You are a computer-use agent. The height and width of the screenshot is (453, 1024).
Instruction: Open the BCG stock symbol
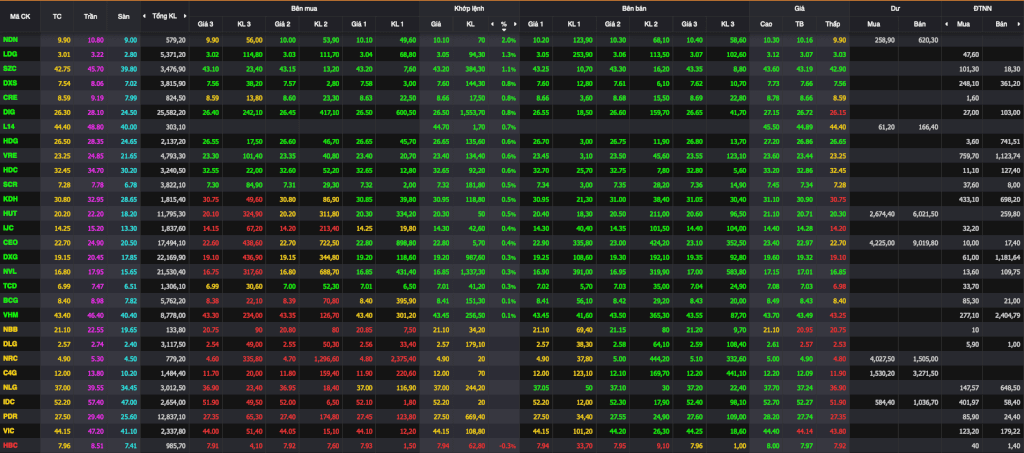[x=10, y=300]
